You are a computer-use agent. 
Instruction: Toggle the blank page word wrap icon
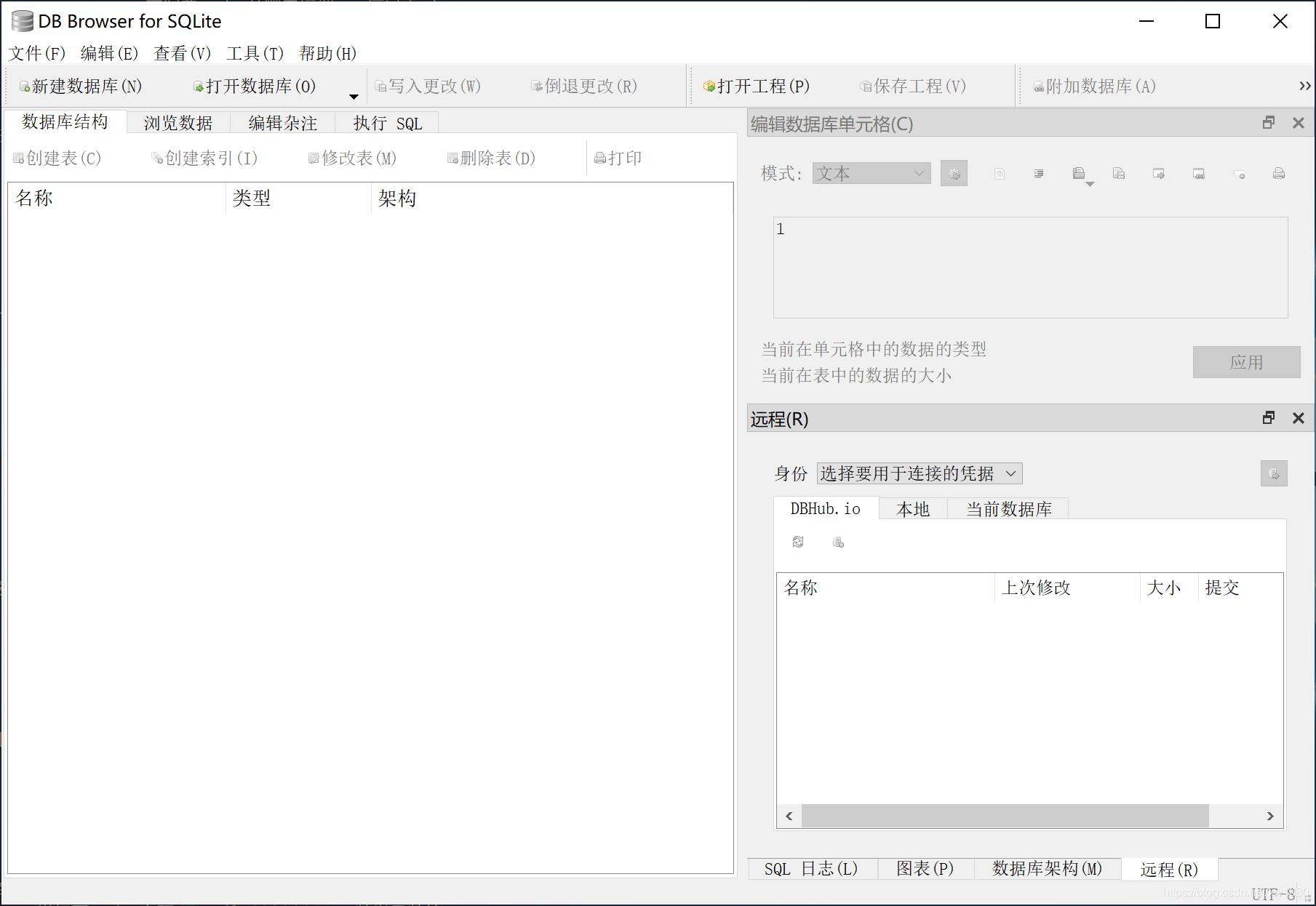pyautogui.click(x=1000, y=174)
